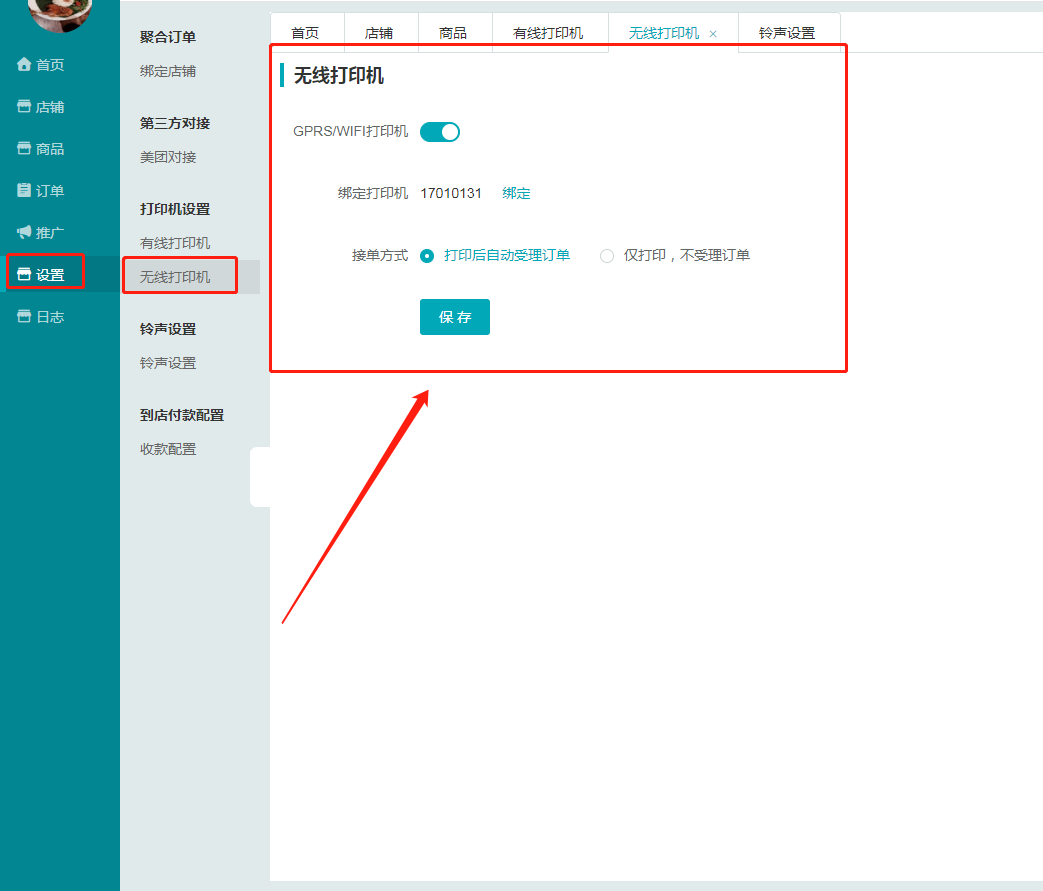Switch to the 无线打印机 tab
This screenshot has height=891, width=1043.
click(x=664, y=33)
